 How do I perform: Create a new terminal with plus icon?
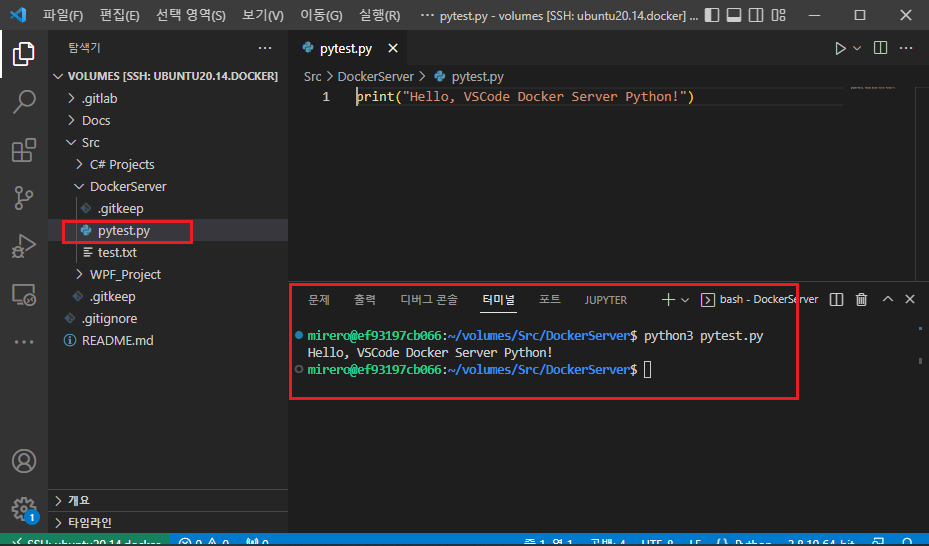pos(668,300)
